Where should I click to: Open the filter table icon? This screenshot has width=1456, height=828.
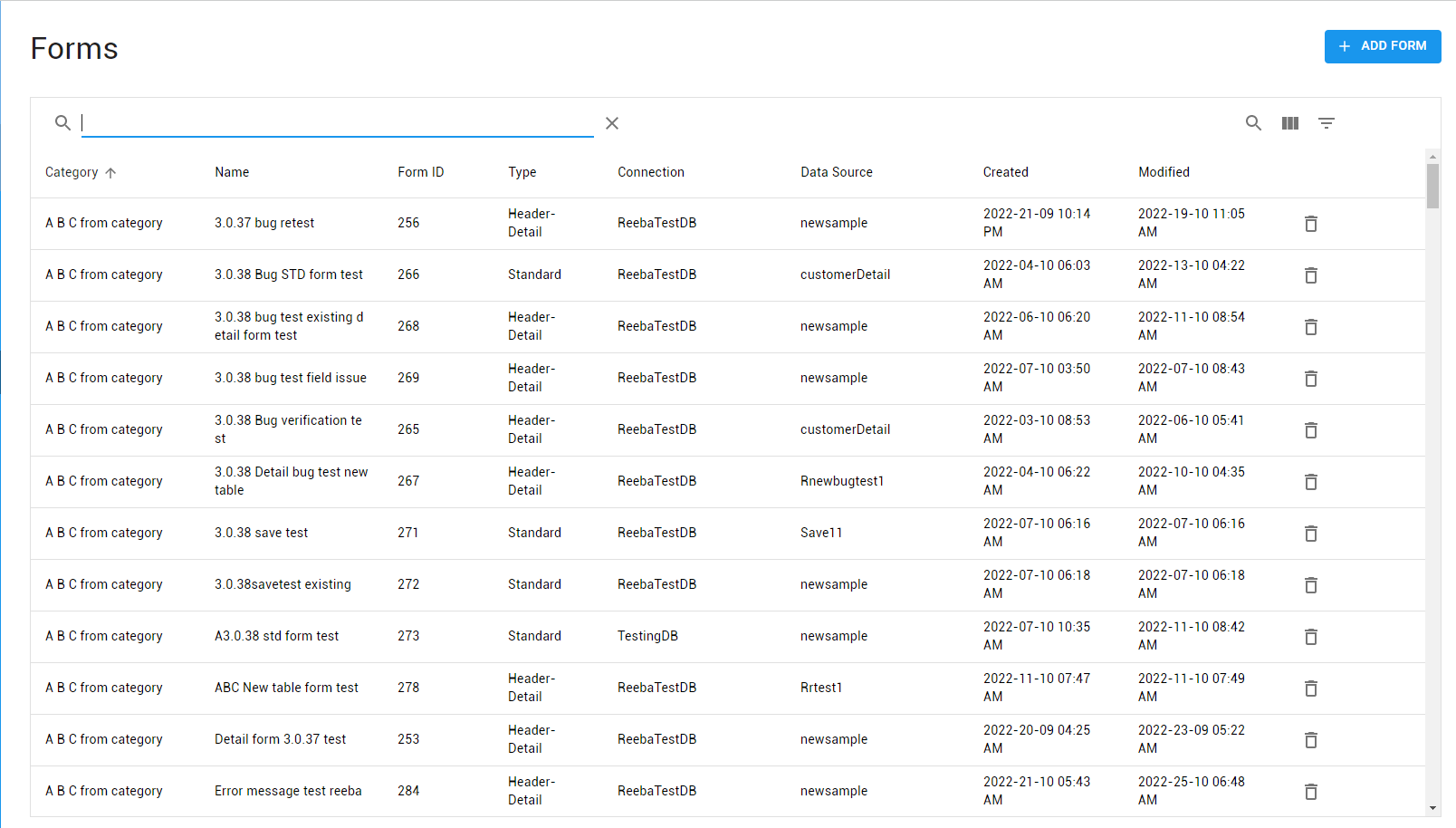pos(1327,123)
